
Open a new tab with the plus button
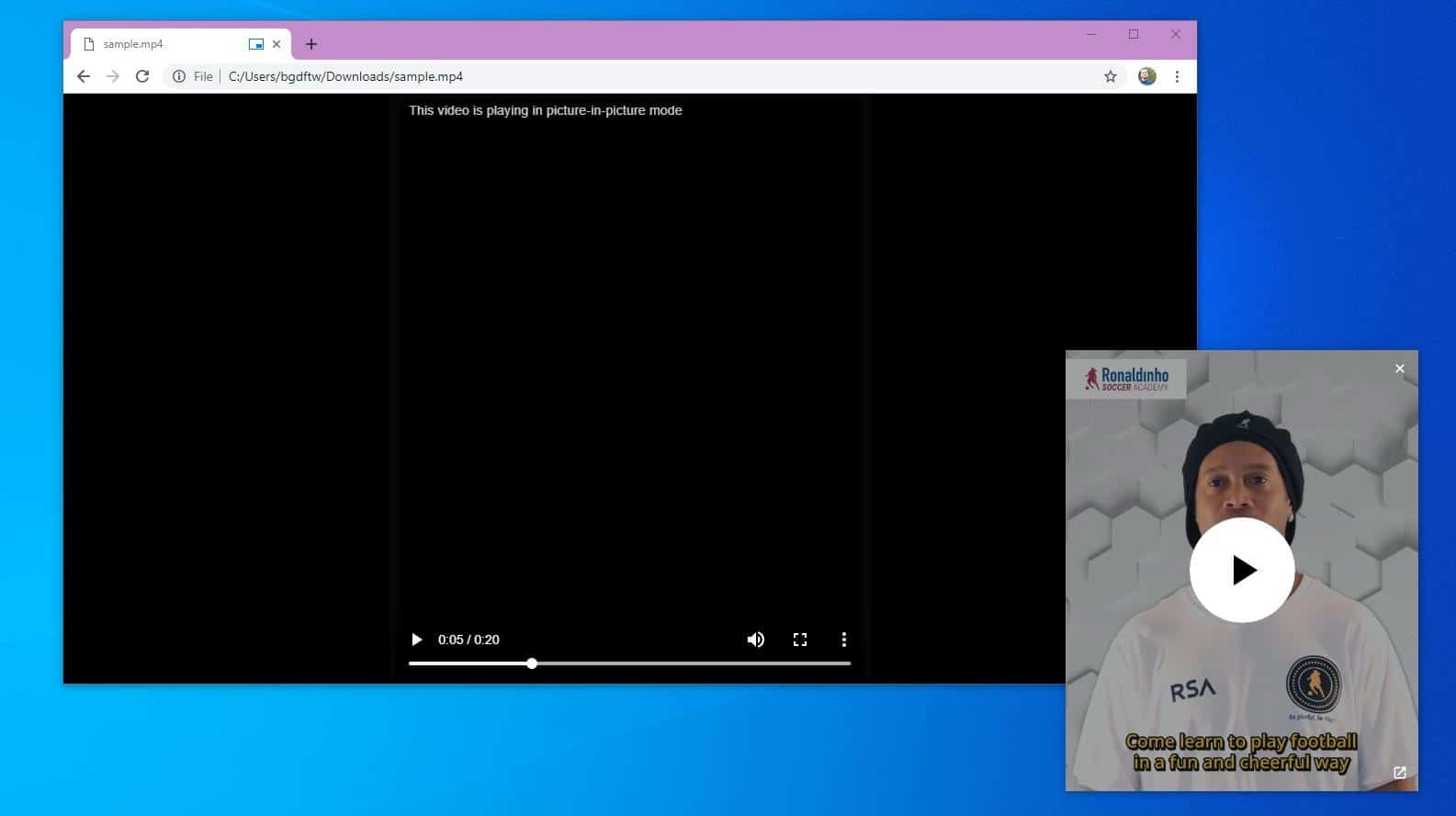[311, 44]
